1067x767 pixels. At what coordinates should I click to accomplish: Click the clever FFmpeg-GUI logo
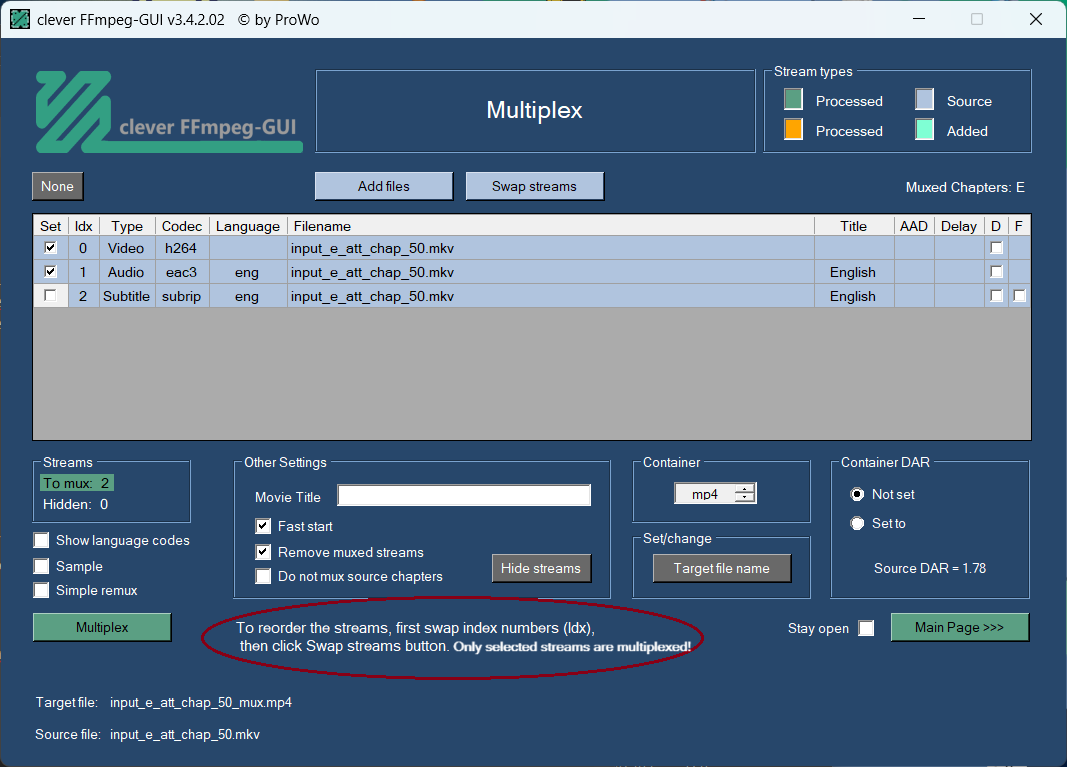[x=169, y=112]
